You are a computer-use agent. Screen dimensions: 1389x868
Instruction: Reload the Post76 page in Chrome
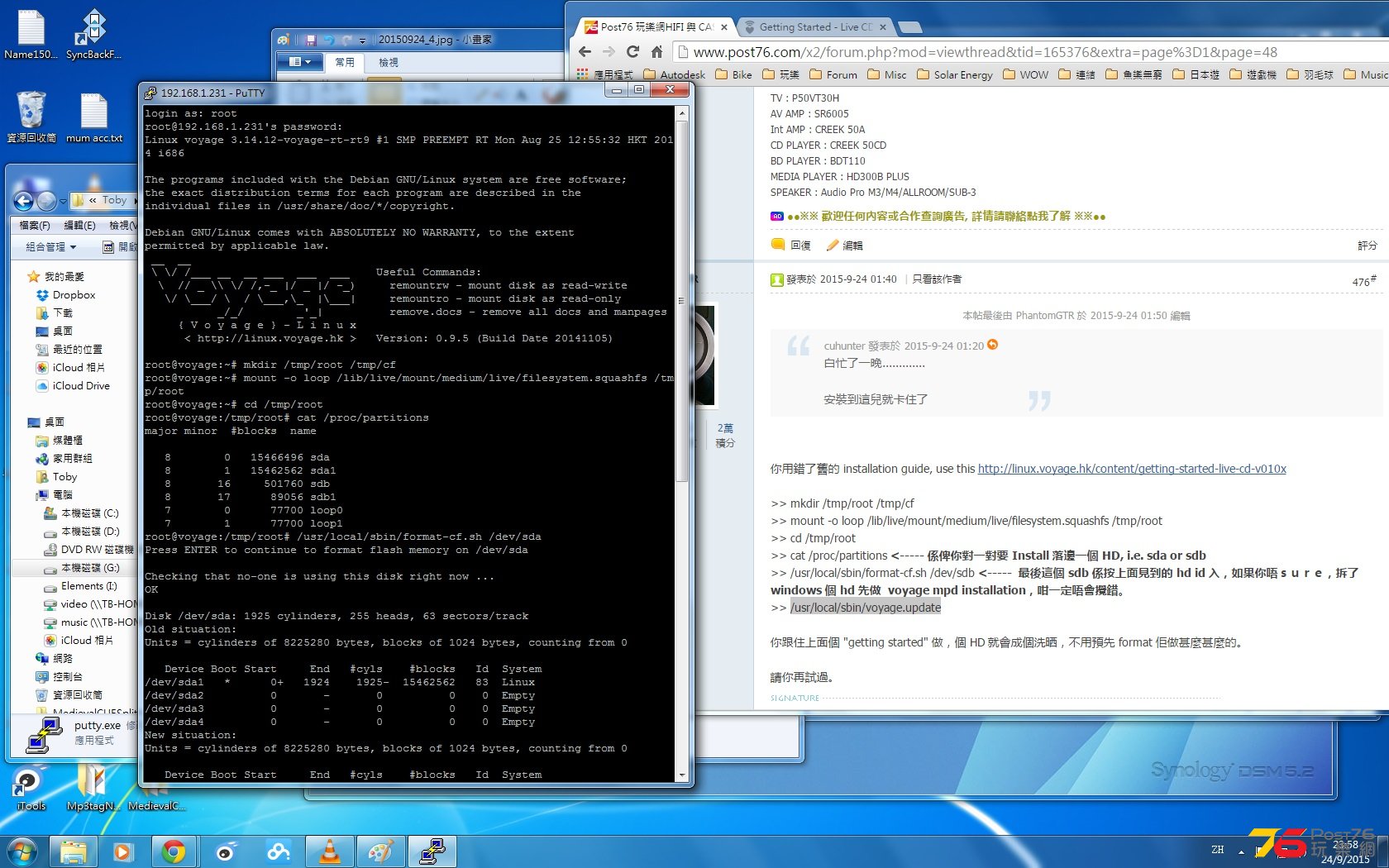[632, 52]
